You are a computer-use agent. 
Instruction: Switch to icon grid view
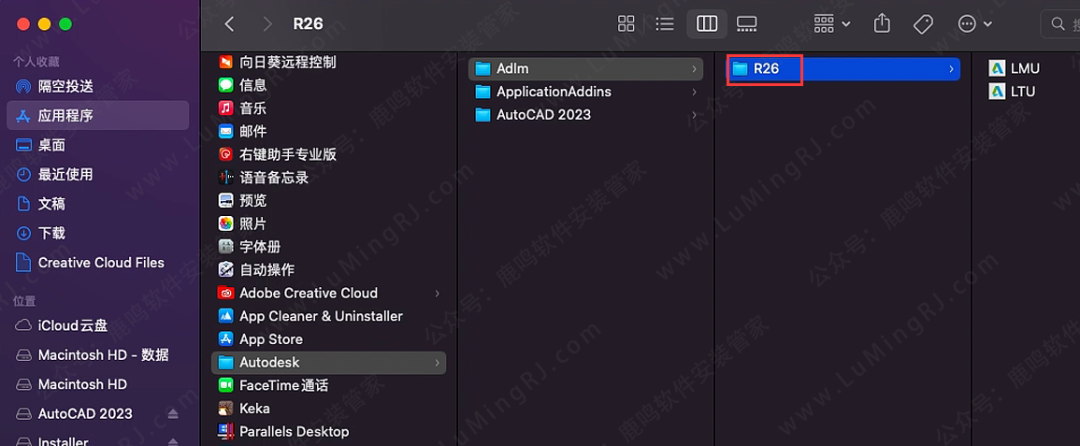(627, 23)
